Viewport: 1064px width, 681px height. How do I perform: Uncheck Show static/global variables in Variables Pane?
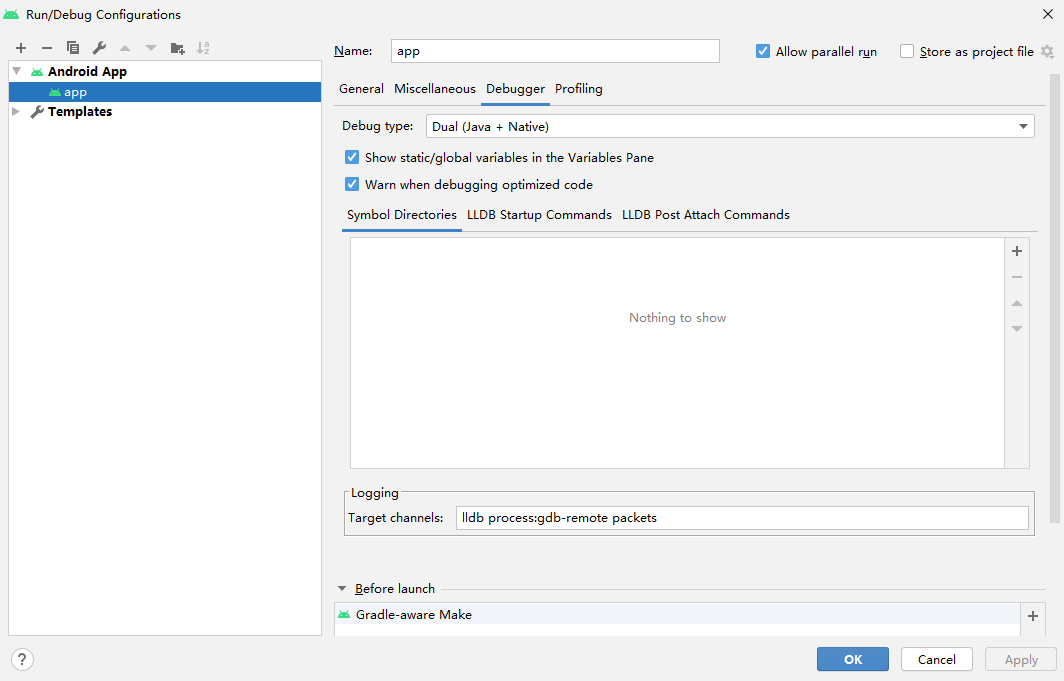(x=352, y=157)
